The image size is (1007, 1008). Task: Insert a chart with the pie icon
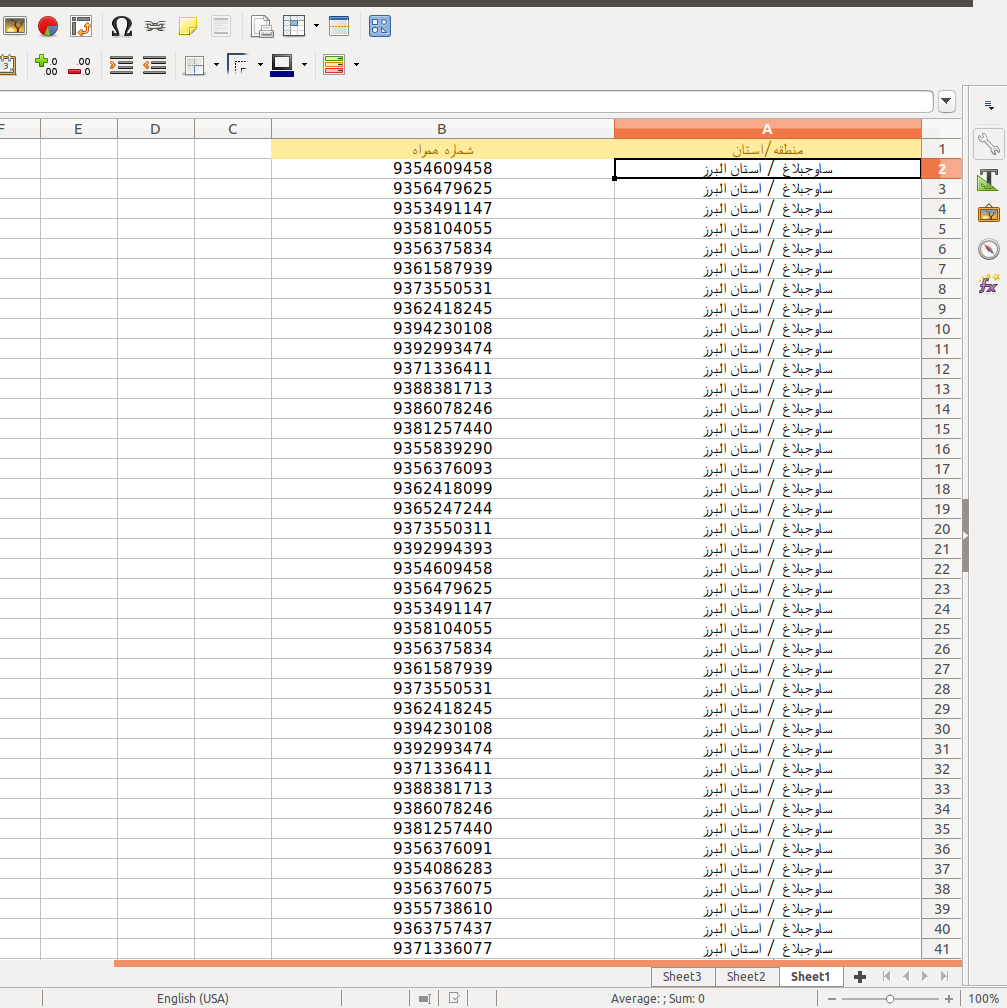click(x=48, y=26)
